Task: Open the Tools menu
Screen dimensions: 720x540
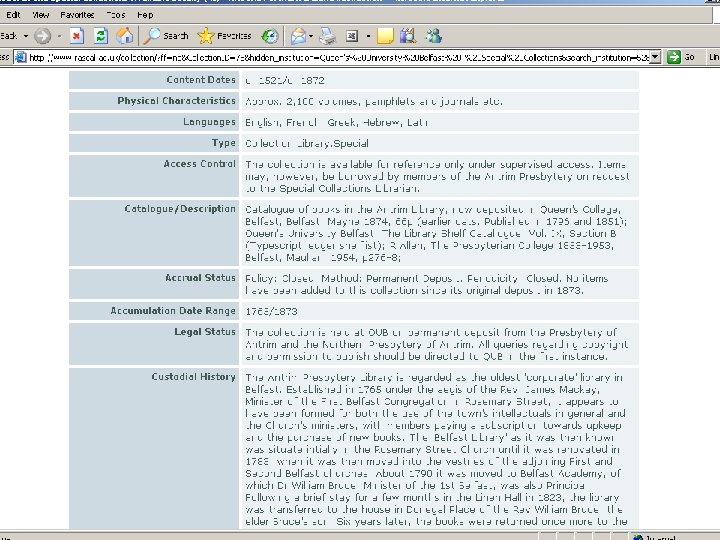Action: point(116,15)
